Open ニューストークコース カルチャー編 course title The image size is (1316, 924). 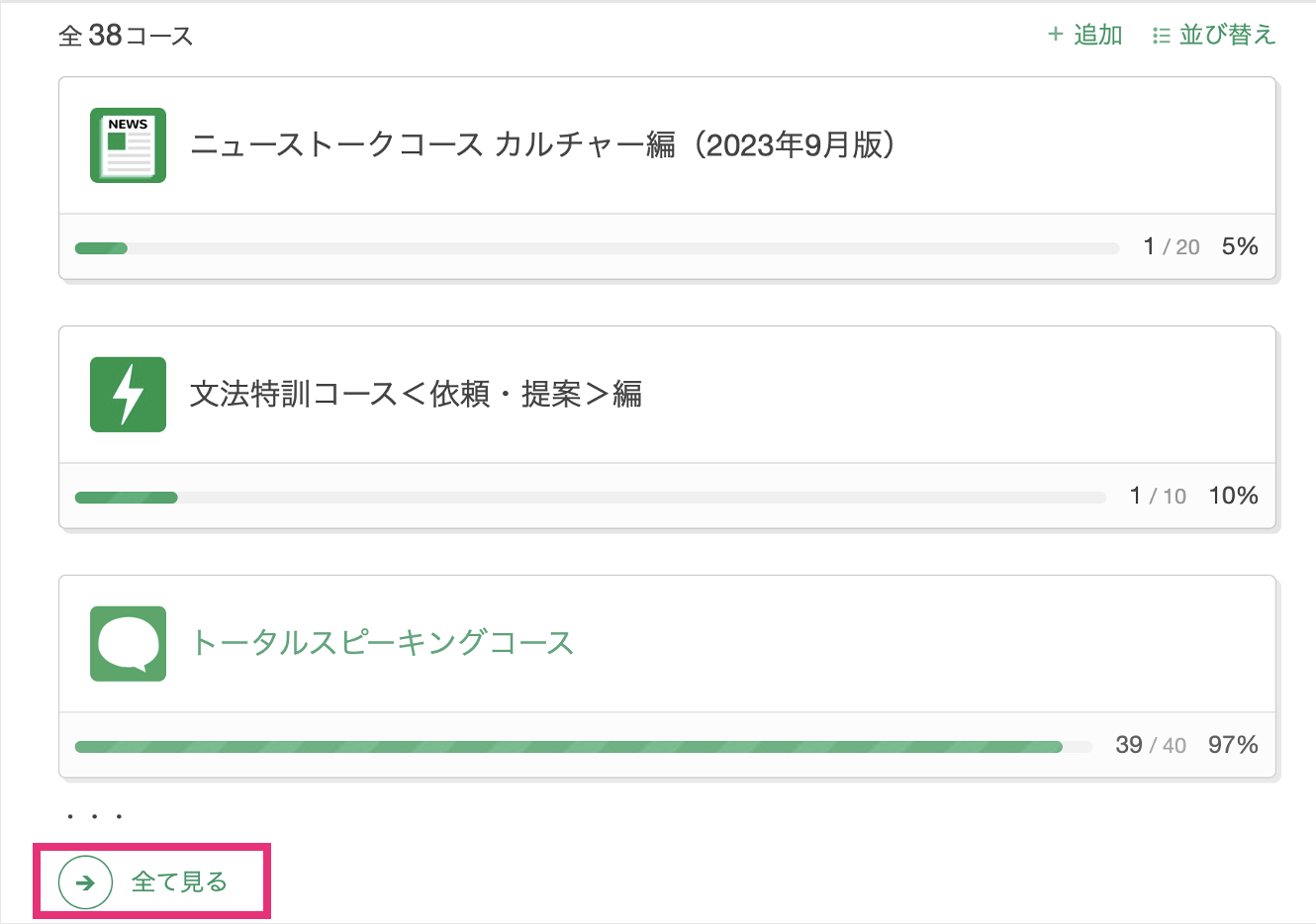542,145
